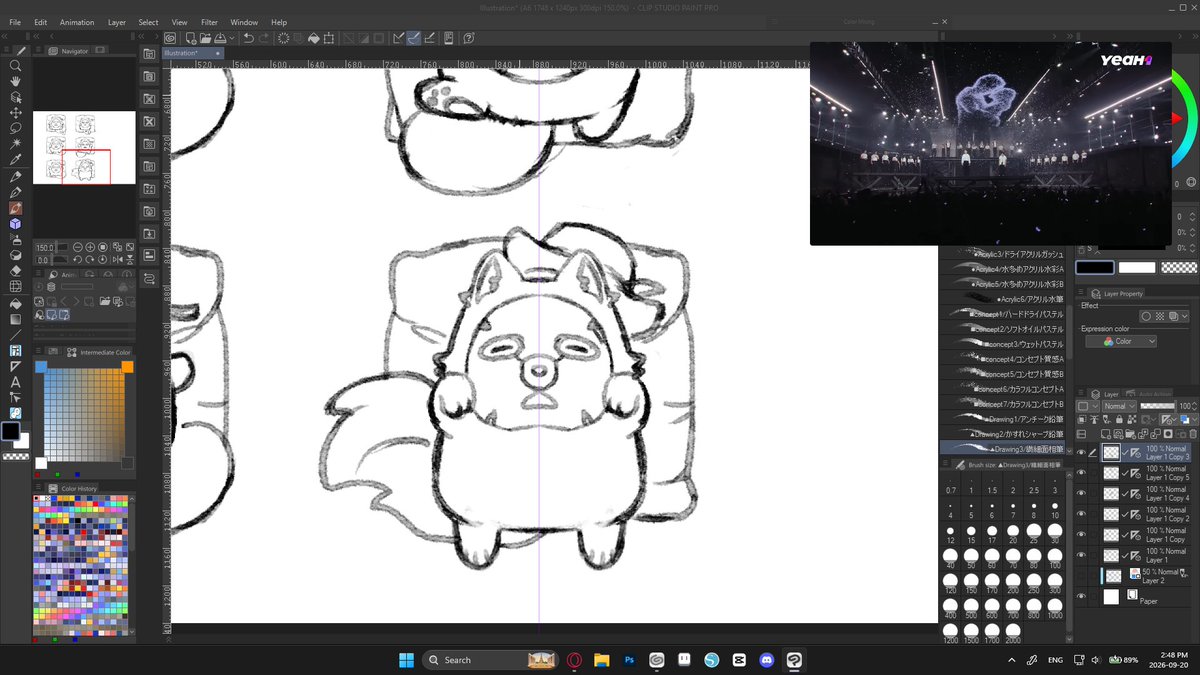Switch to the Illustration* canvas tab
Screen dimensions: 1200x675
[x=194, y=52]
